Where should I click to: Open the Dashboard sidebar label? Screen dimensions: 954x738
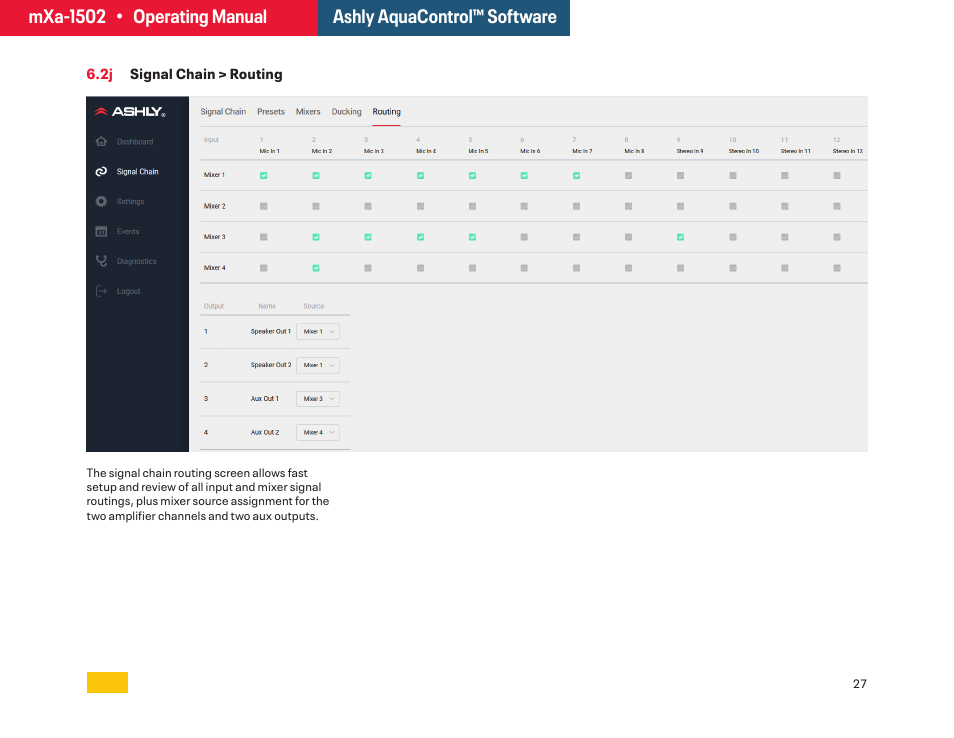135,142
